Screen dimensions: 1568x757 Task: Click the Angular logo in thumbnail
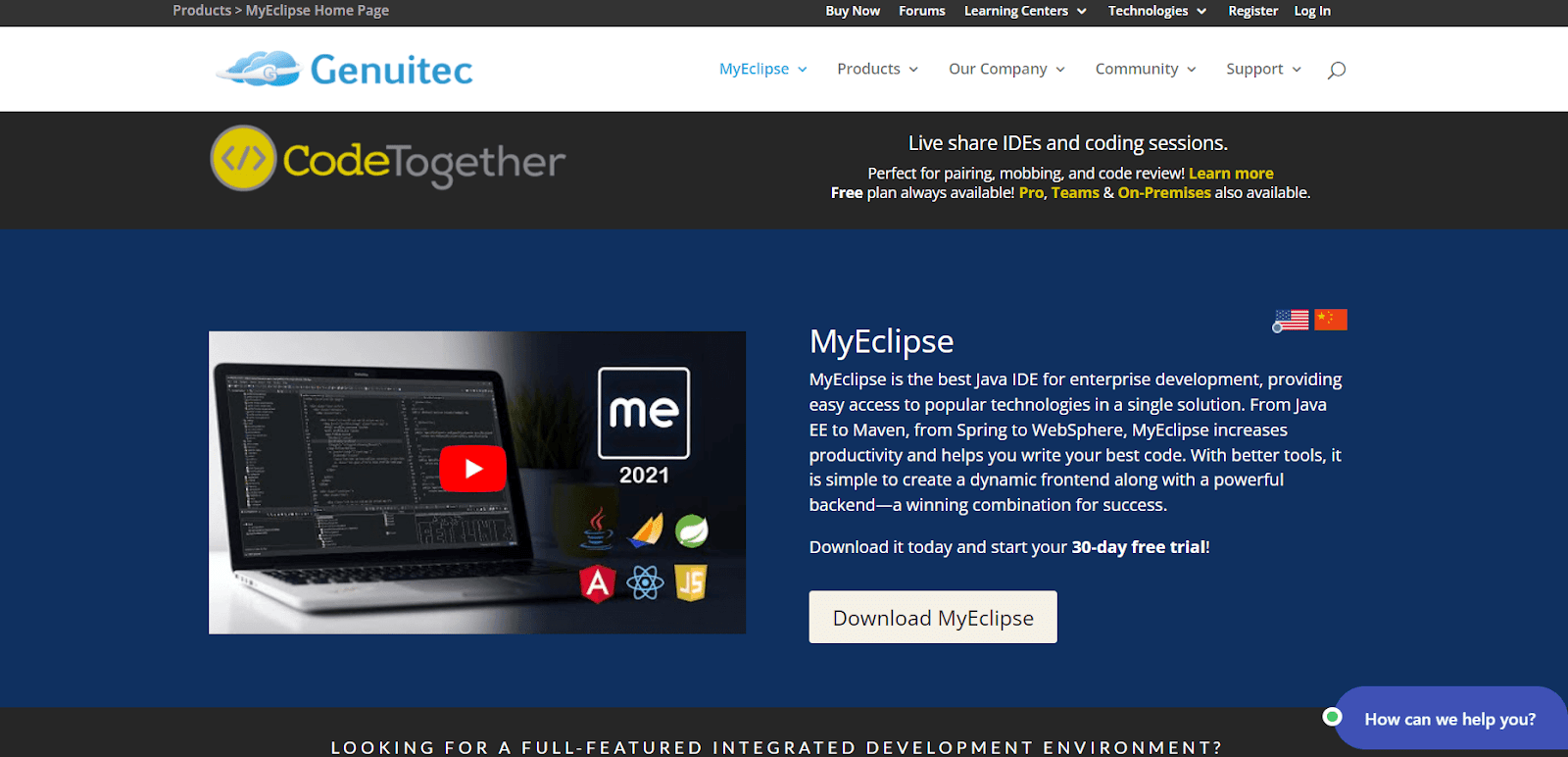coord(597,583)
